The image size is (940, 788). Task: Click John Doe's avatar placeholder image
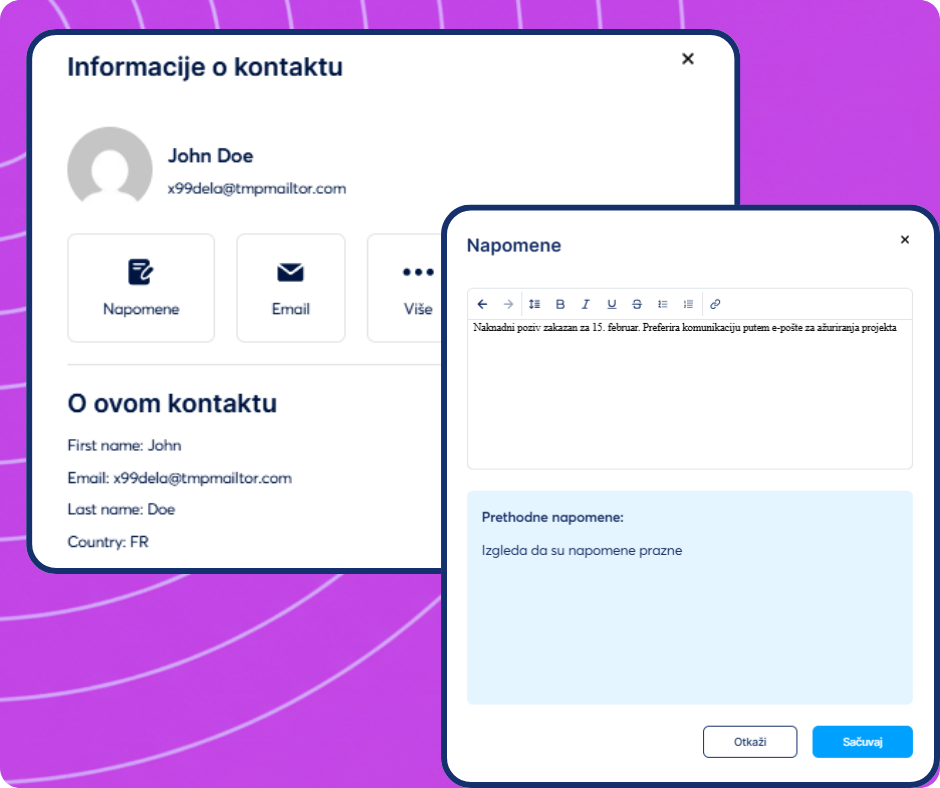pos(110,167)
